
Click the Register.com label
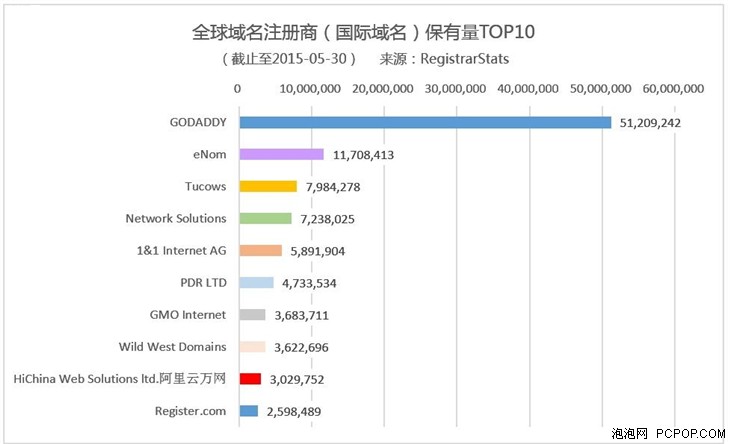(x=190, y=411)
